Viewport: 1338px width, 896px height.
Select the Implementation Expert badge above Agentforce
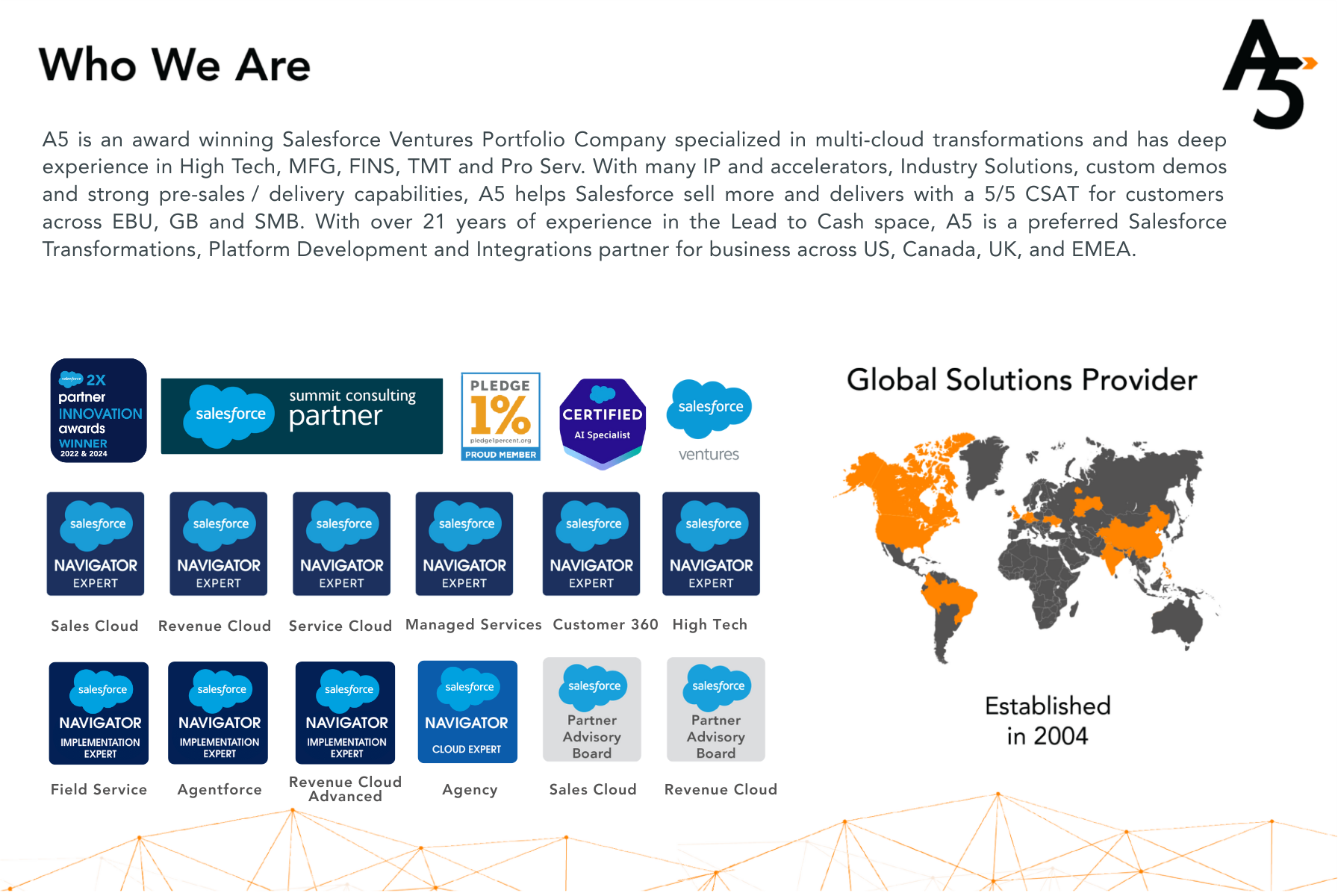[218, 713]
